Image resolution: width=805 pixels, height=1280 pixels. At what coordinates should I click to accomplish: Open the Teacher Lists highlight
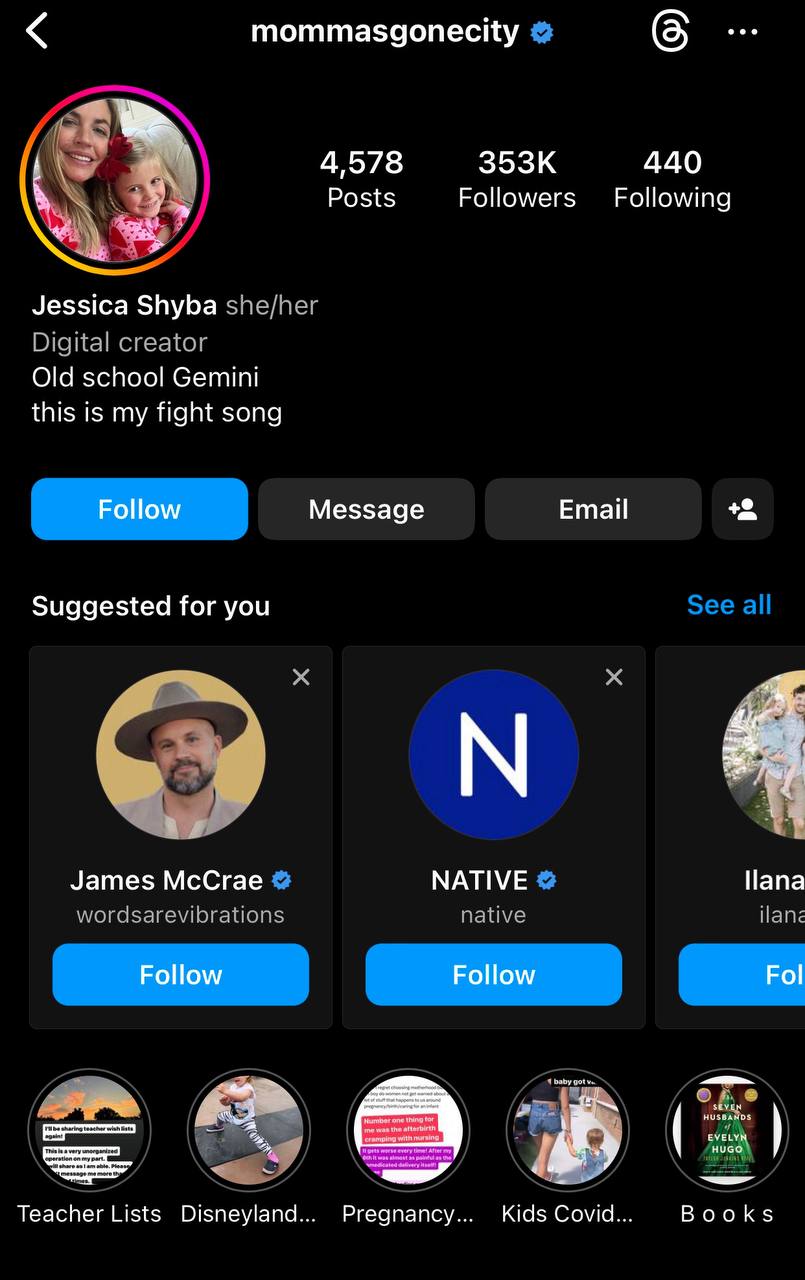(89, 1130)
